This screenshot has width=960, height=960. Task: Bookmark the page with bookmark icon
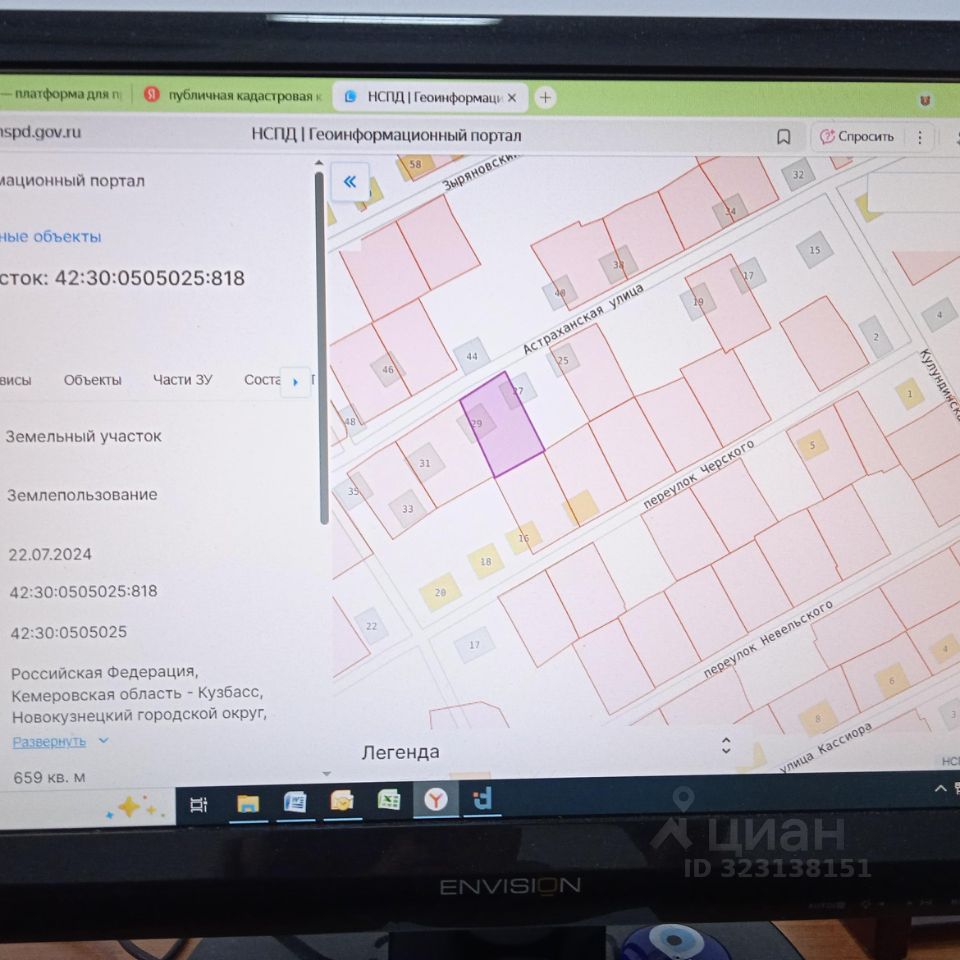click(783, 137)
